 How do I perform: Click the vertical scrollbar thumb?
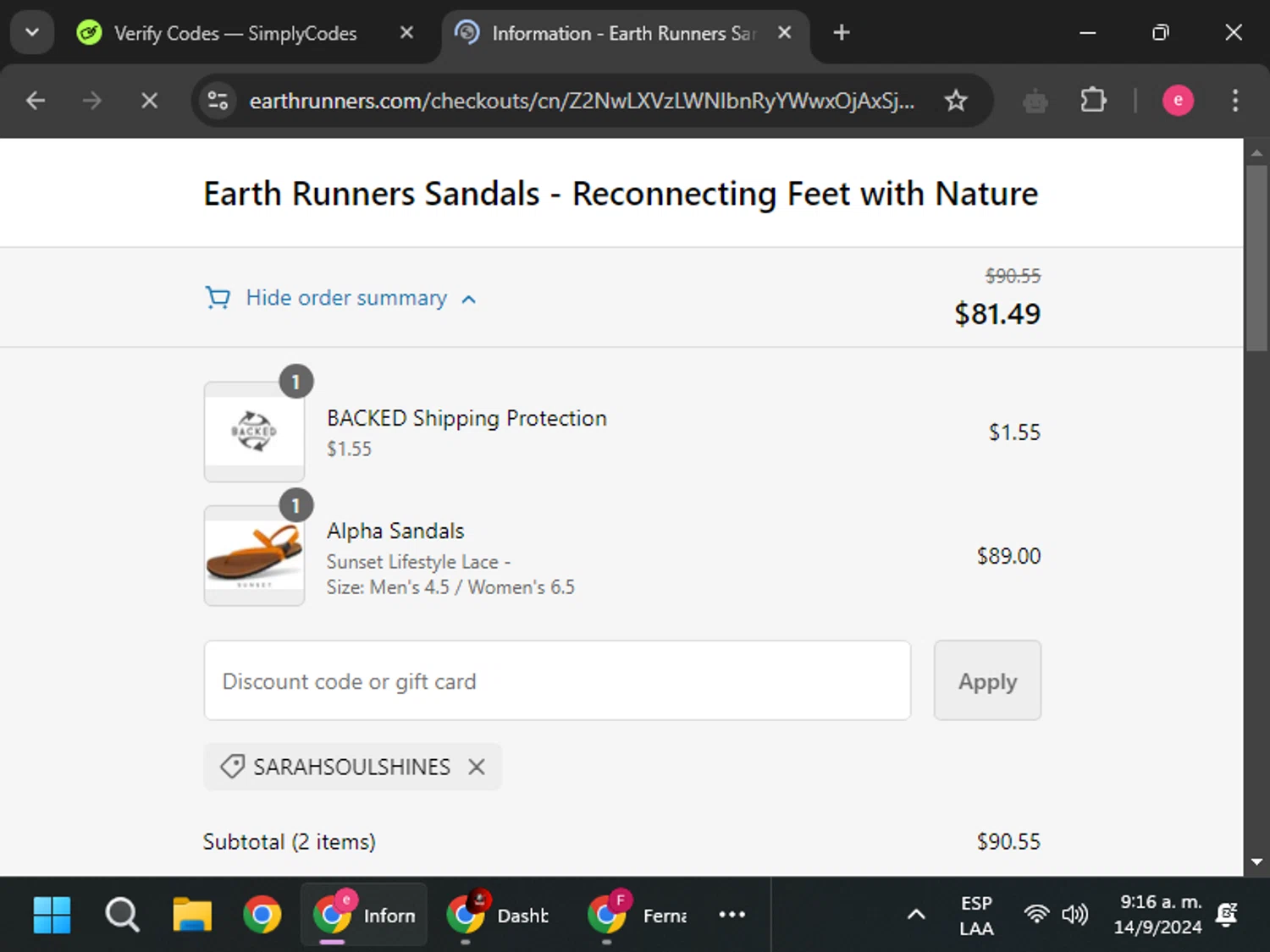1256,258
